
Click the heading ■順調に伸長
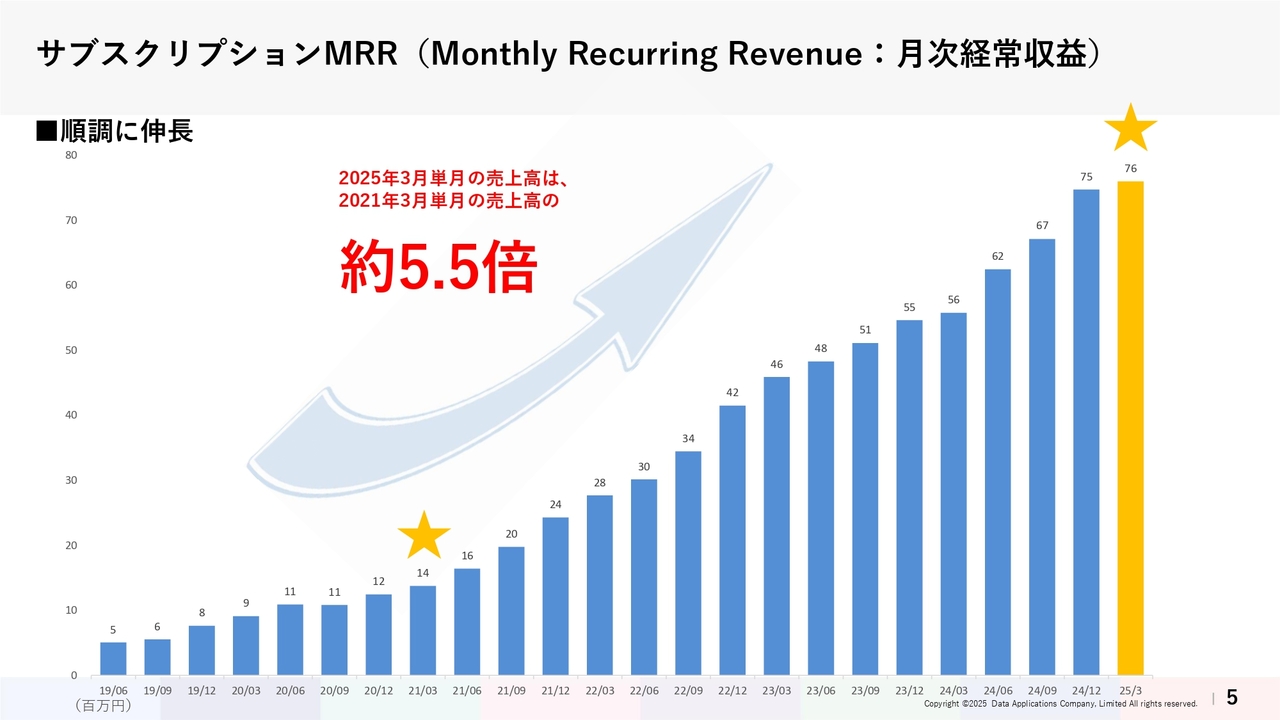(115, 131)
